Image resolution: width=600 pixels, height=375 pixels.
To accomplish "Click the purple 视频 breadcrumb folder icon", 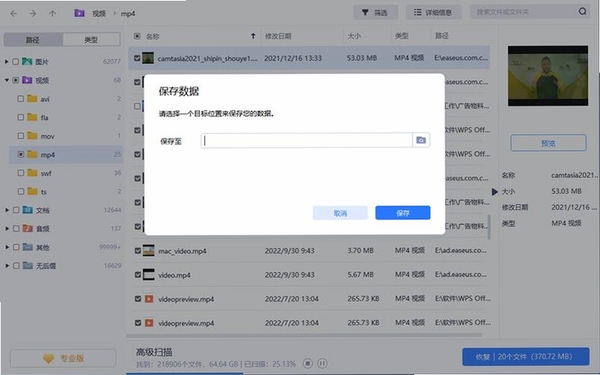I will point(79,13).
